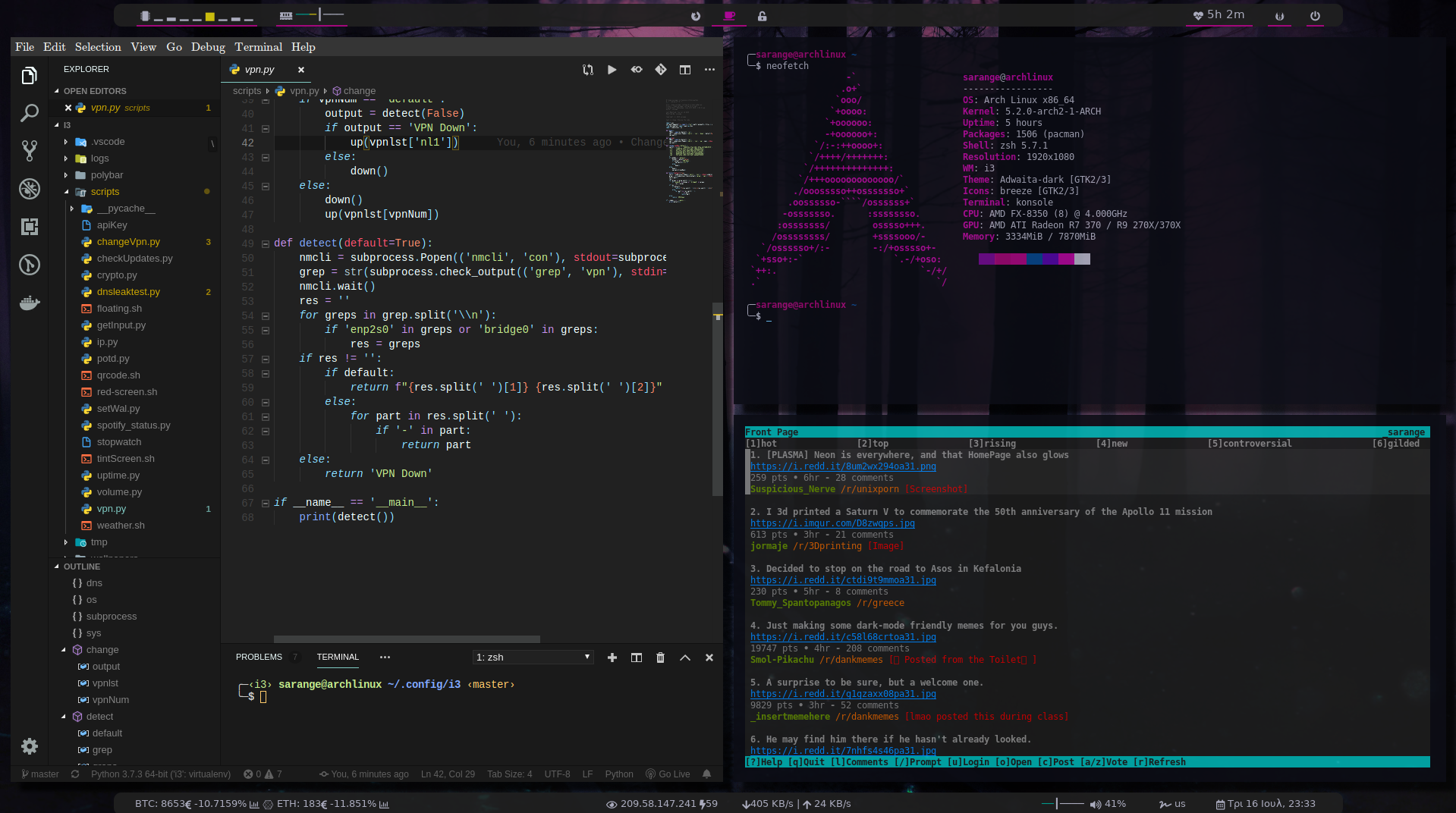Toggle file blame eye-arrow icon

click(x=637, y=70)
